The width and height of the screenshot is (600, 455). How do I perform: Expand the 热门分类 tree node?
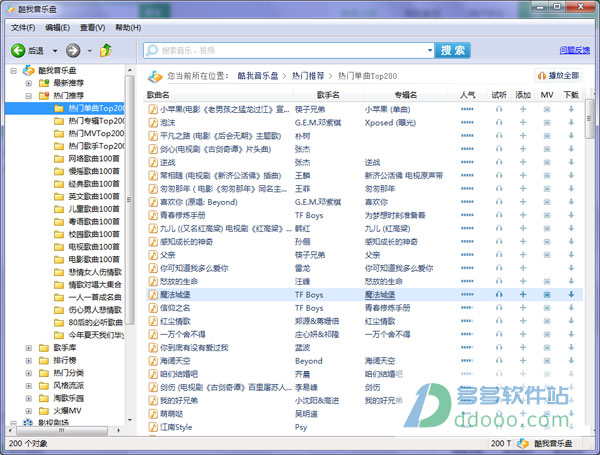pyautogui.click(x=29, y=373)
